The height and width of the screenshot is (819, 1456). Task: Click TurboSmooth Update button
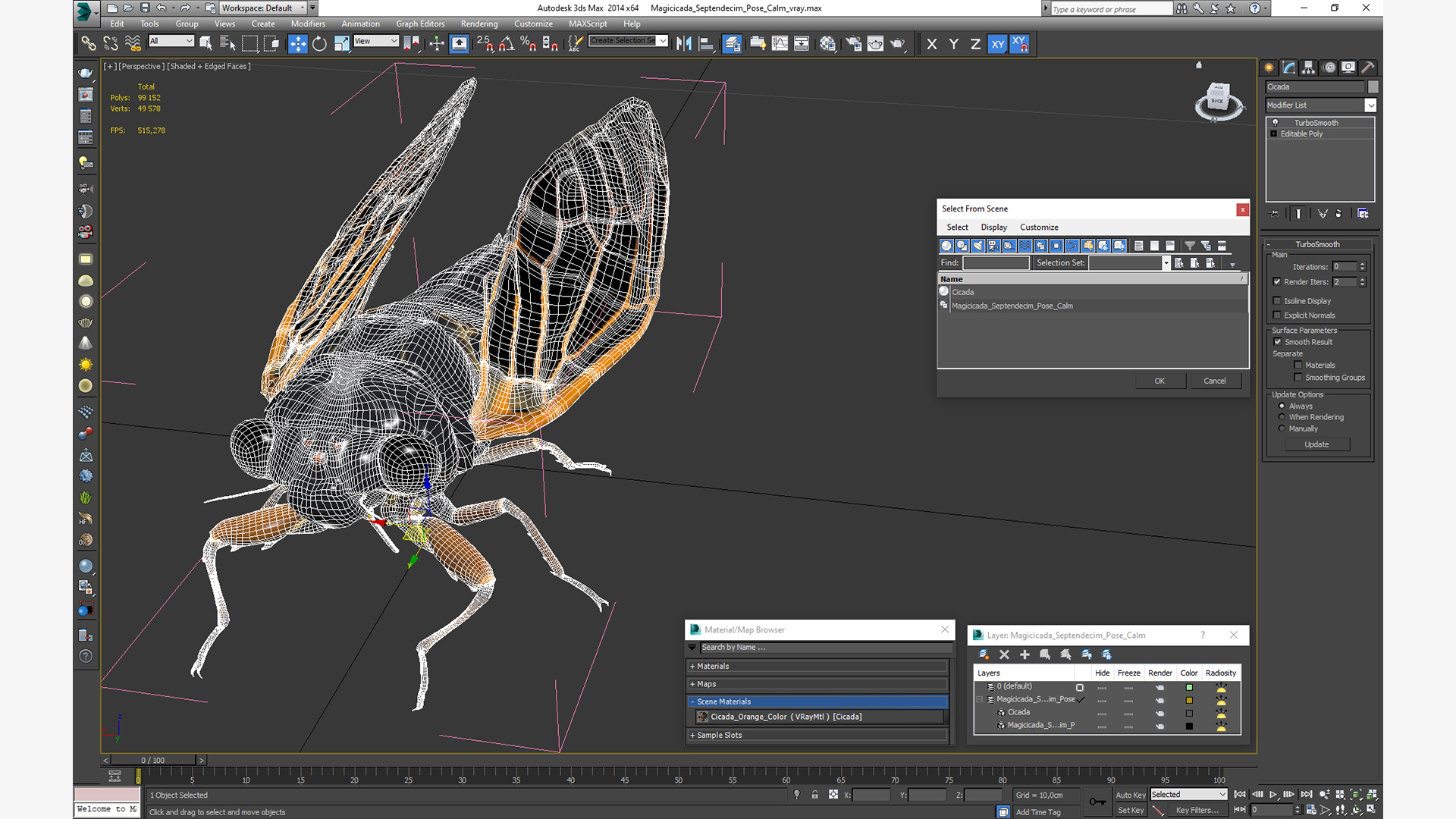tap(1316, 444)
